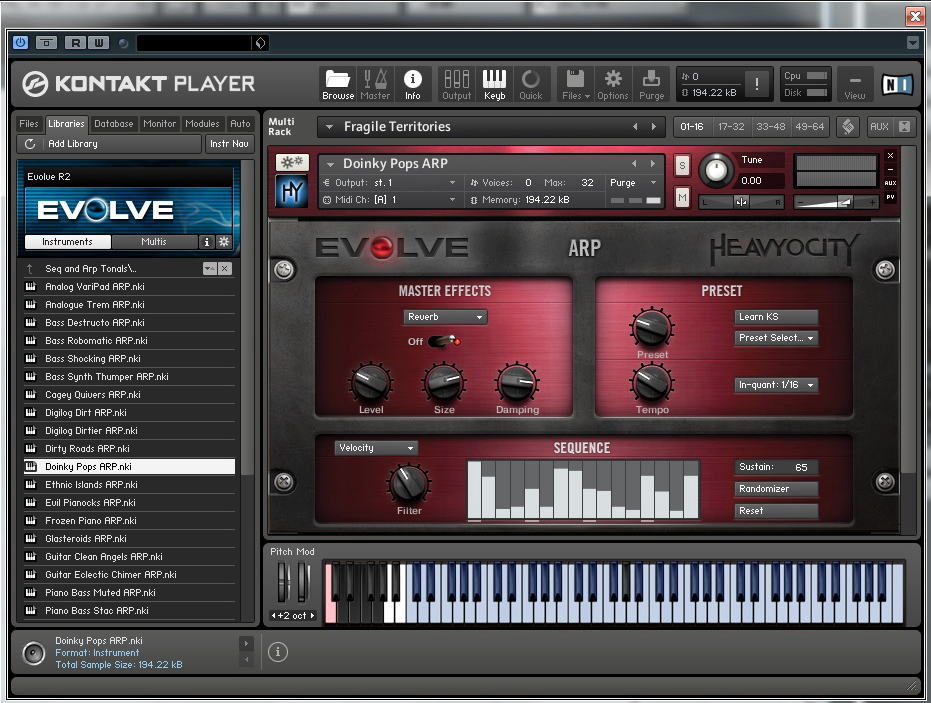Image resolution: width=931 pixels, height=703 pixels.
Task: Go up to parent folder in library
Action: [30, 269]
